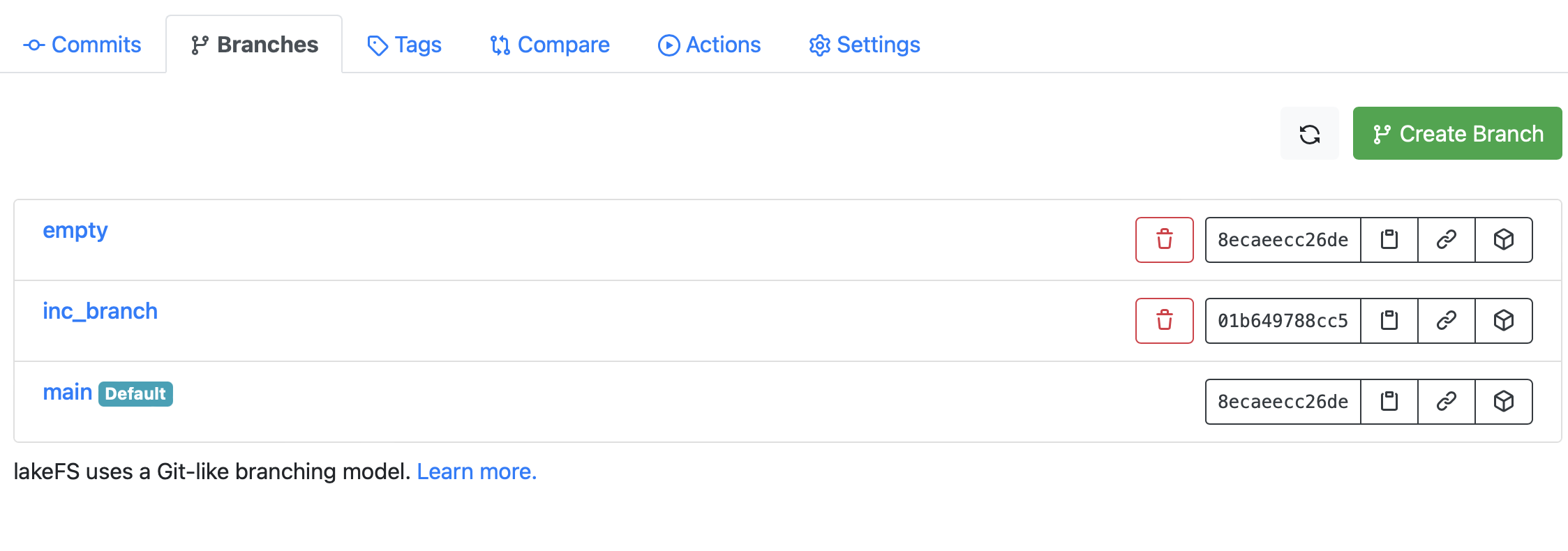Image resolution: width=1568 pixels, height=551 pixels.
Task: Follow the Learn more link
Action: 477,472
